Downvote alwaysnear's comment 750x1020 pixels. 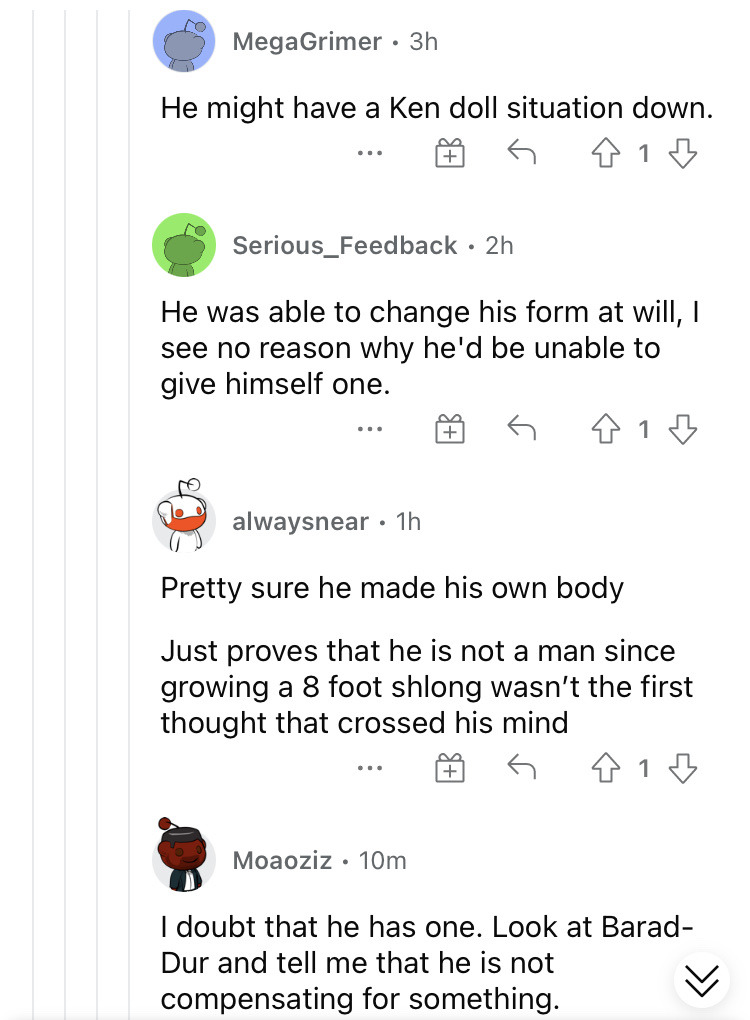coord(683,768)
